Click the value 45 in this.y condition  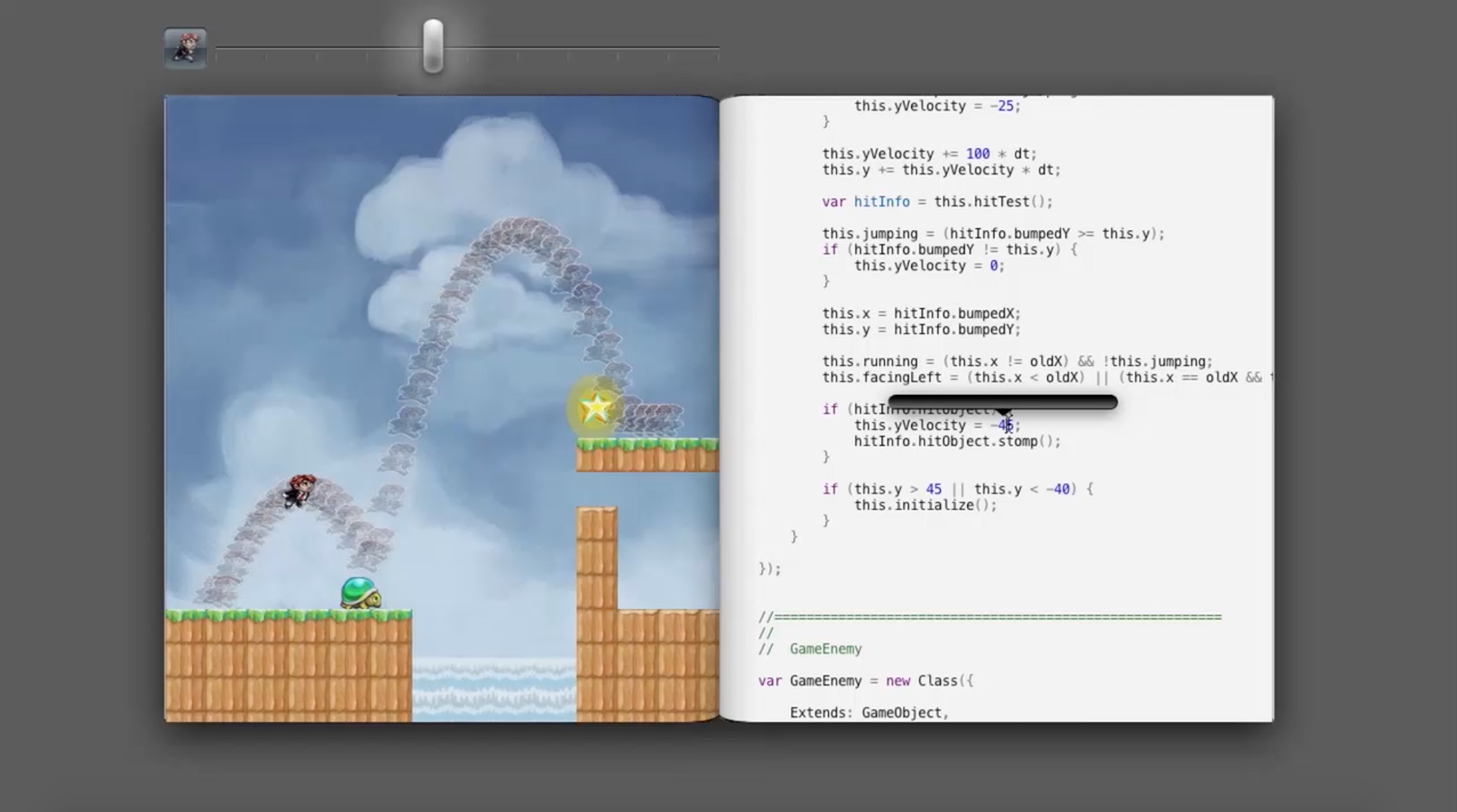point(934,489)
